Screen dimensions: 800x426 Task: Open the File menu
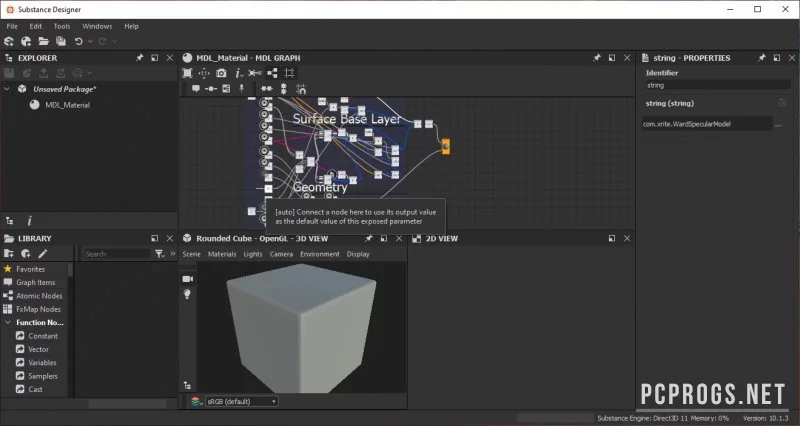(x=12, y=26)
